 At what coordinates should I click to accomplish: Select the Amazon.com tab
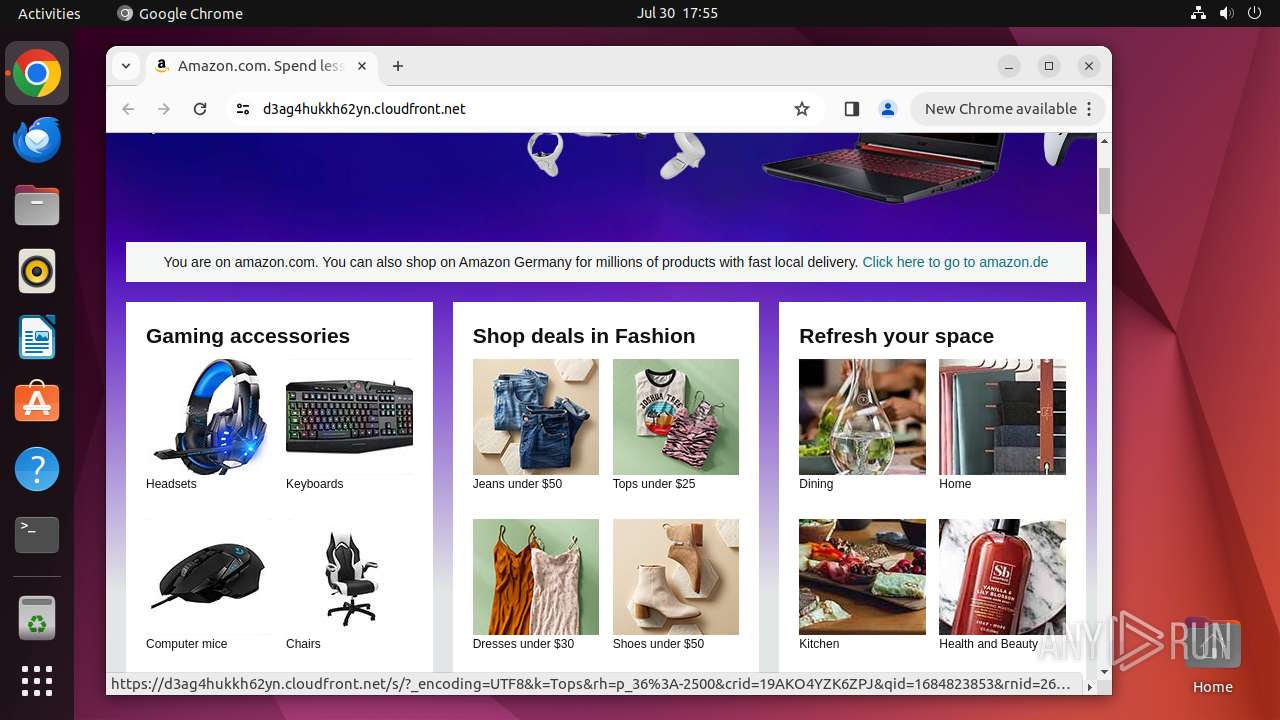[x=260, y=66]
